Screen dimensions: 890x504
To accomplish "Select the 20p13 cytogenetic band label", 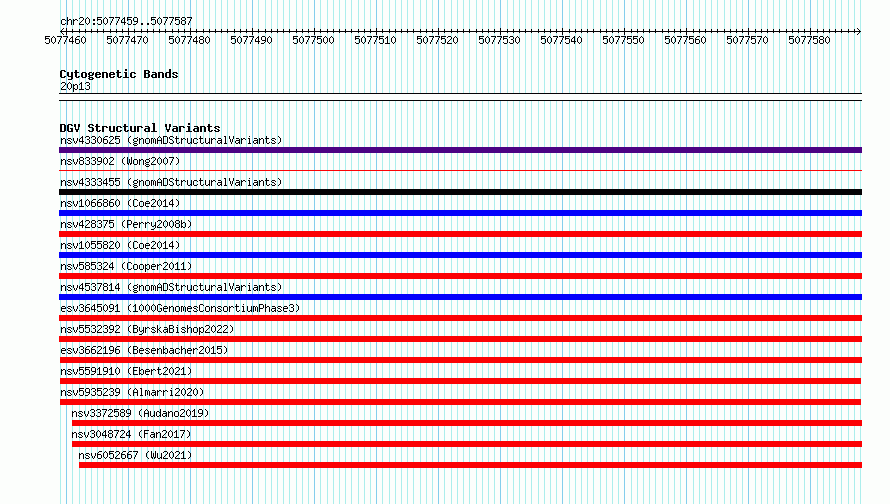I will coord(75,86).
